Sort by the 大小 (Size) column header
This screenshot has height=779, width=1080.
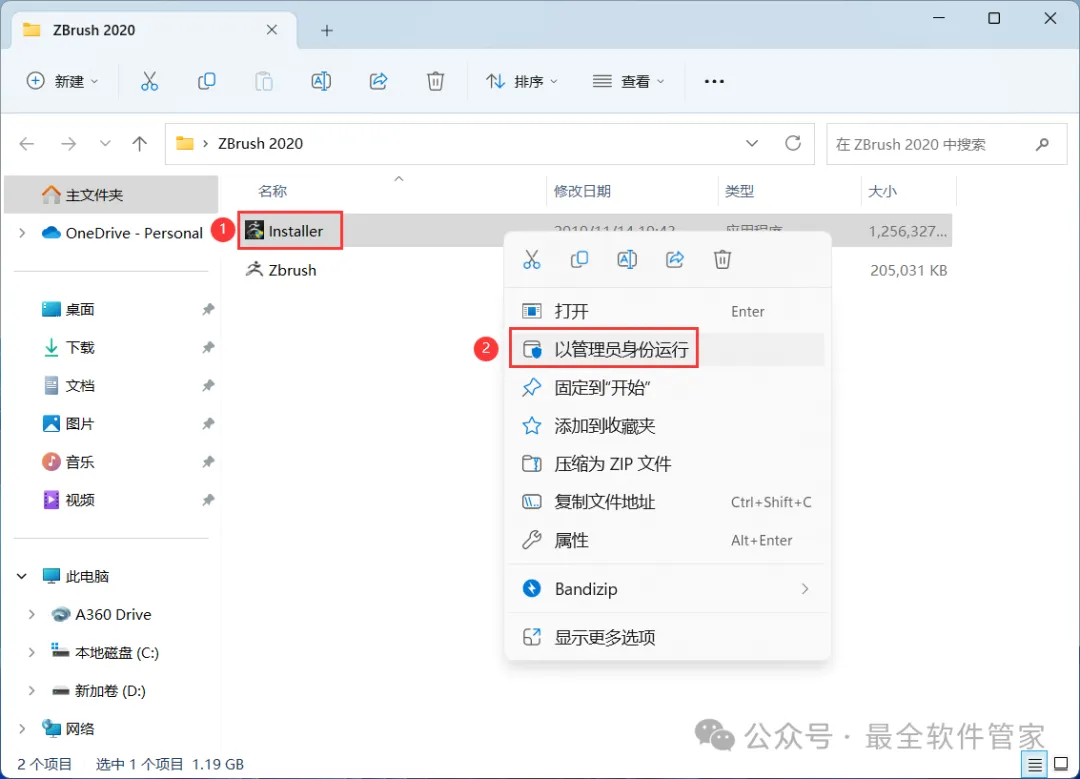882,191
